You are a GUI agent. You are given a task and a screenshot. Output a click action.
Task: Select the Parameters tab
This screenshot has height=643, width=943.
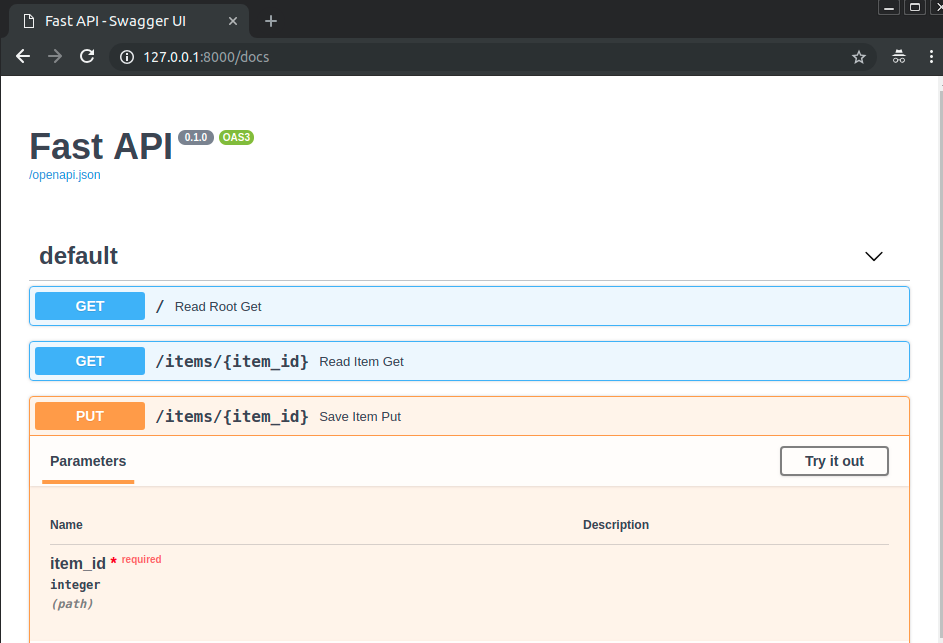point(88,462)
